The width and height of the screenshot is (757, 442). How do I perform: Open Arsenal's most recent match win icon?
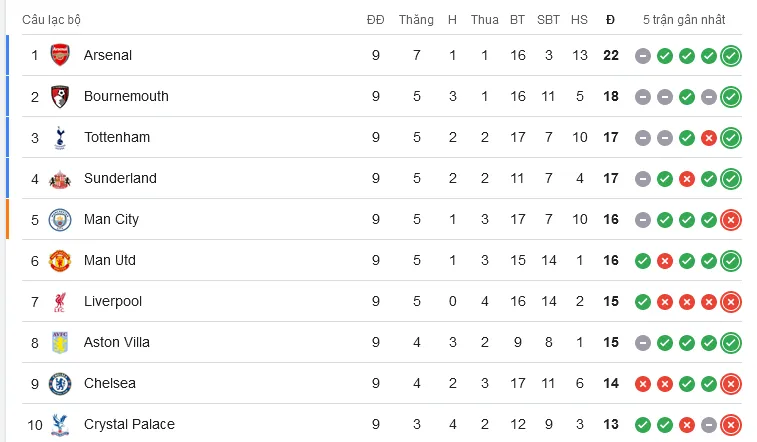731,56
